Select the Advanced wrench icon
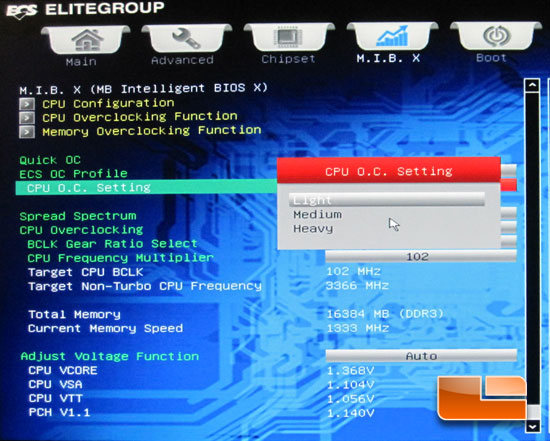The width and height of the screenshot is (550, 441). coord(186,38)
